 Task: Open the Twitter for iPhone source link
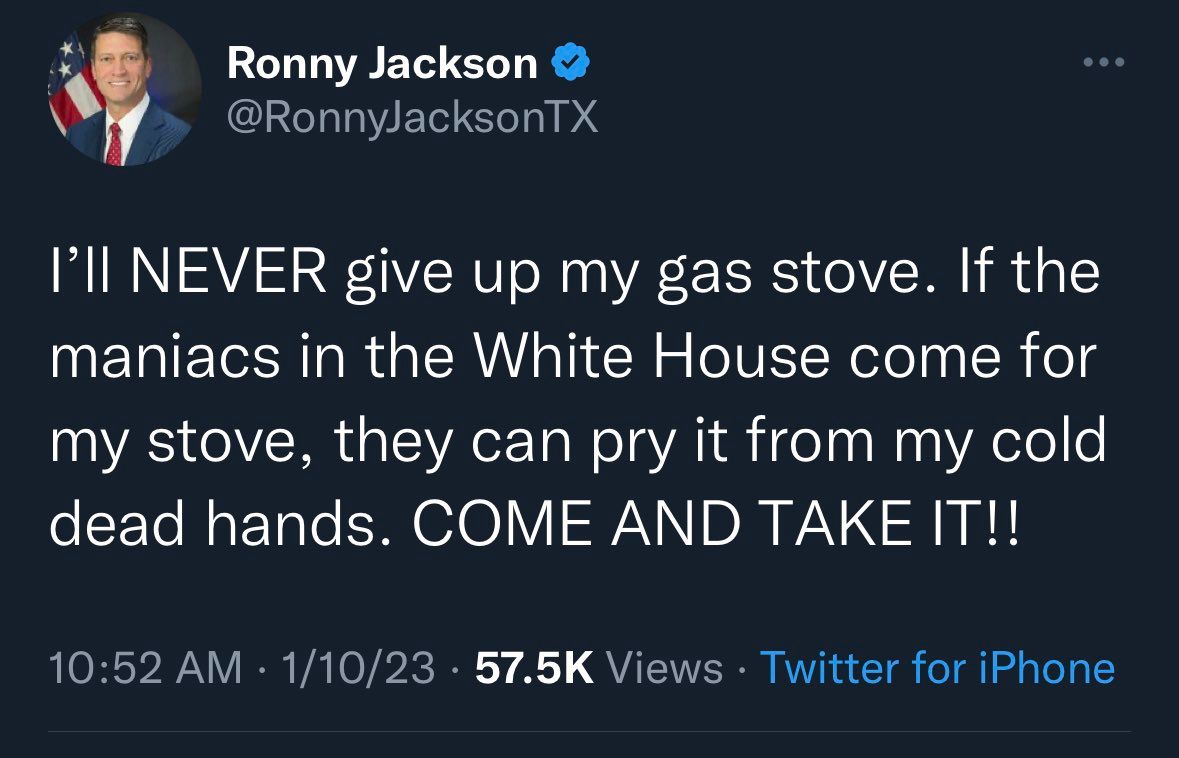pos(937,668)
